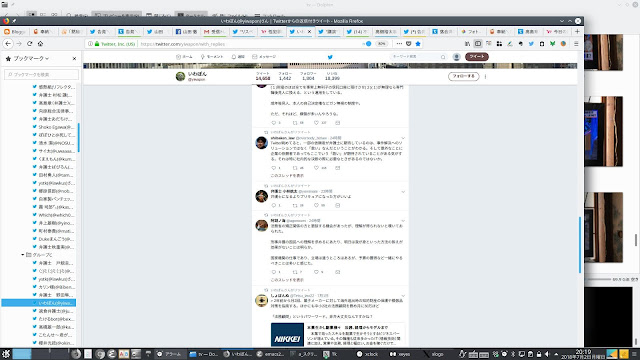Like the 弁護士 小林航太 tweet

point(316,205)
